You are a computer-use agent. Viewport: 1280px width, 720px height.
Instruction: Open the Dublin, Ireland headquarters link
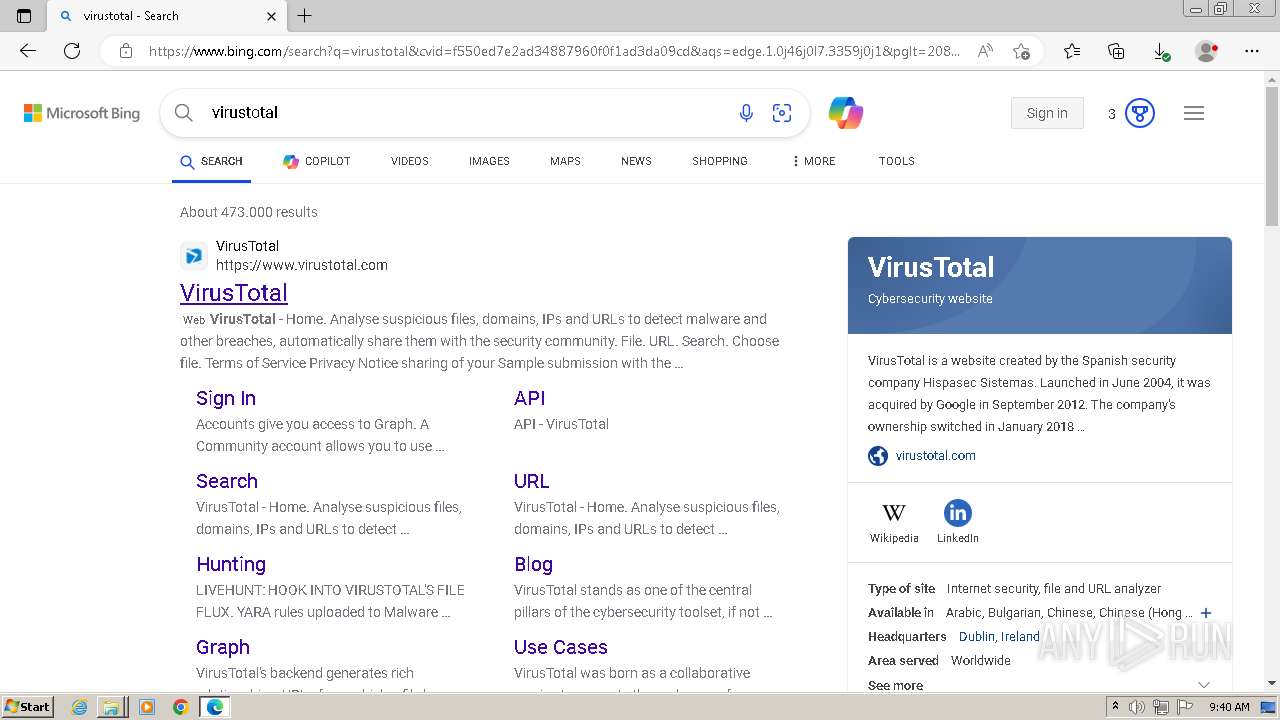click(999, 637)
